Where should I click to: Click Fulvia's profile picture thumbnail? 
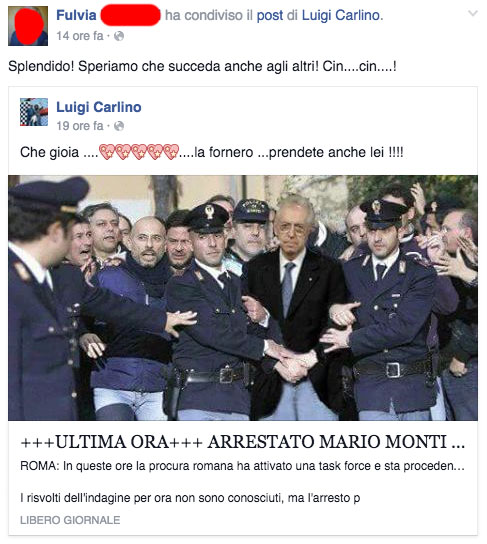pos(28,26)
